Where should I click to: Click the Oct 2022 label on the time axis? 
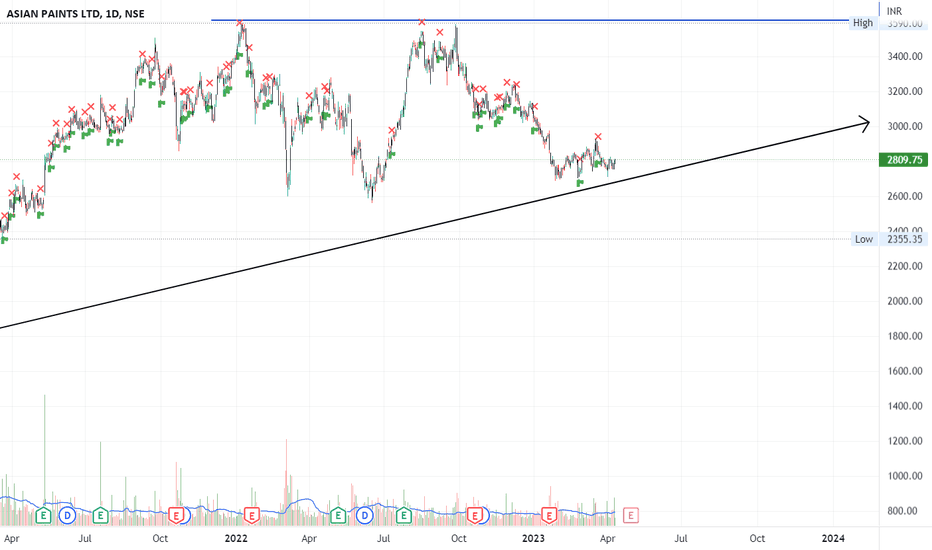click(458, 538)
